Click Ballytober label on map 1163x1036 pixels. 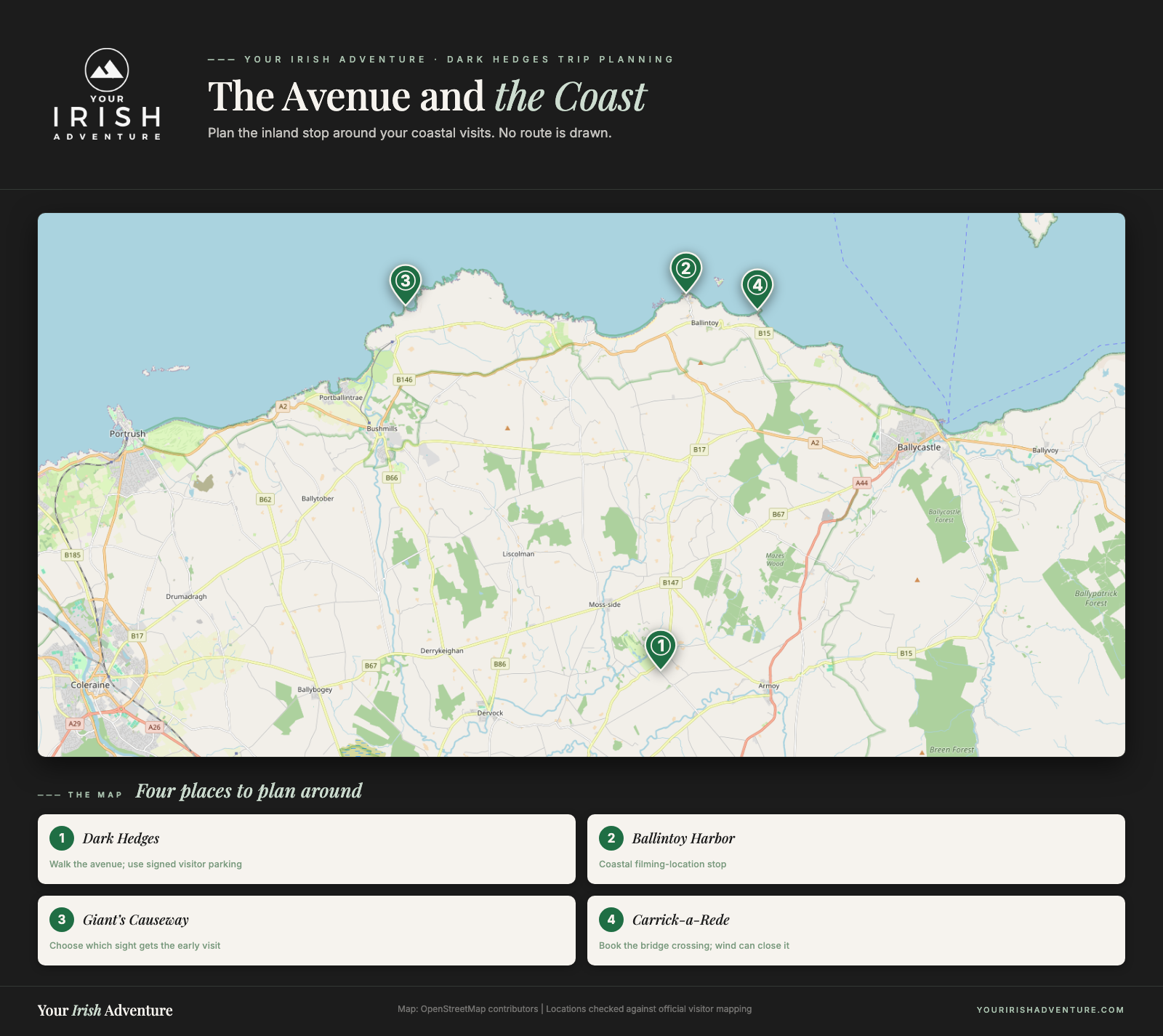(318, 499)
